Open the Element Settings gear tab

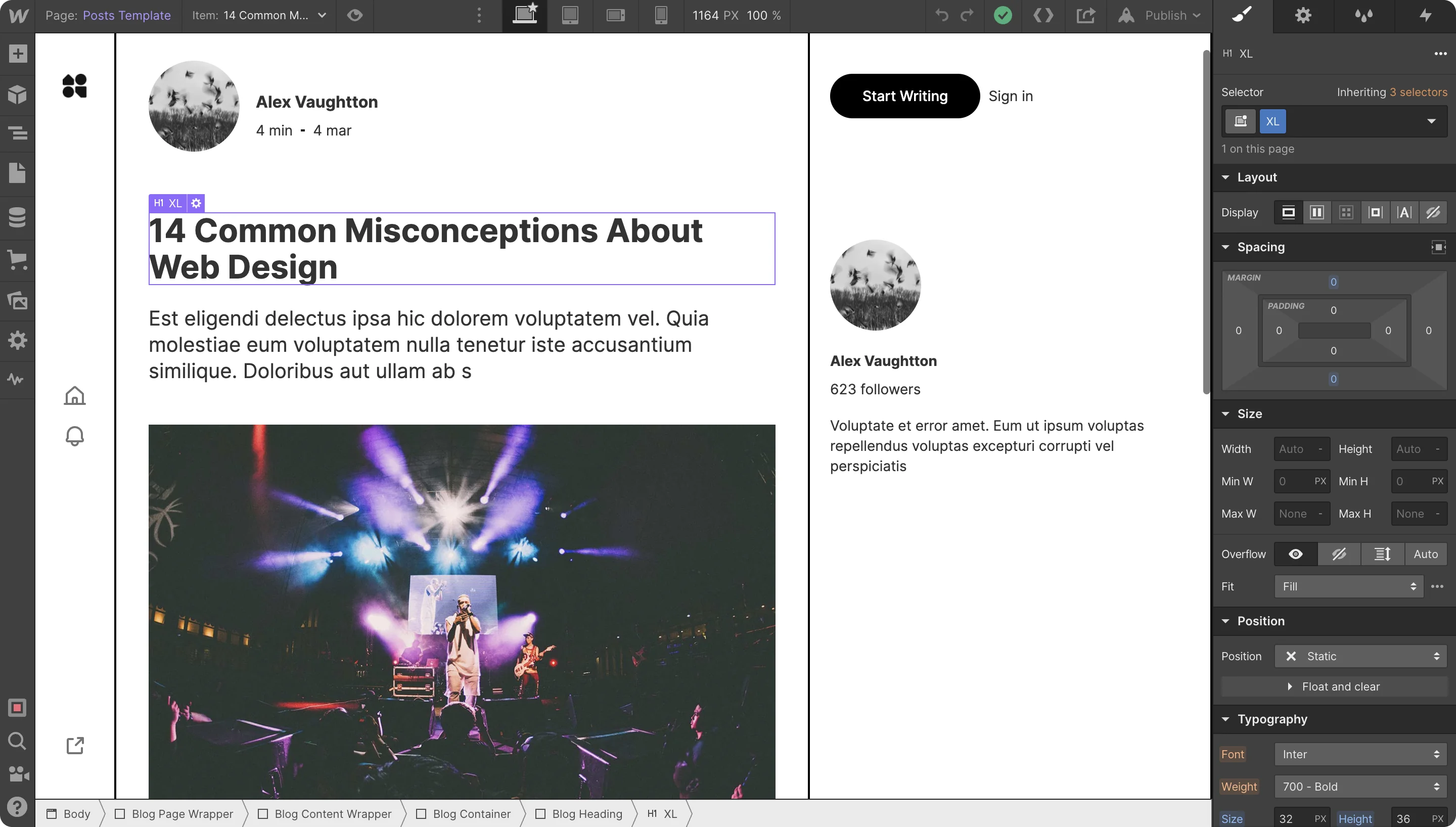[x=1303, y=15]
